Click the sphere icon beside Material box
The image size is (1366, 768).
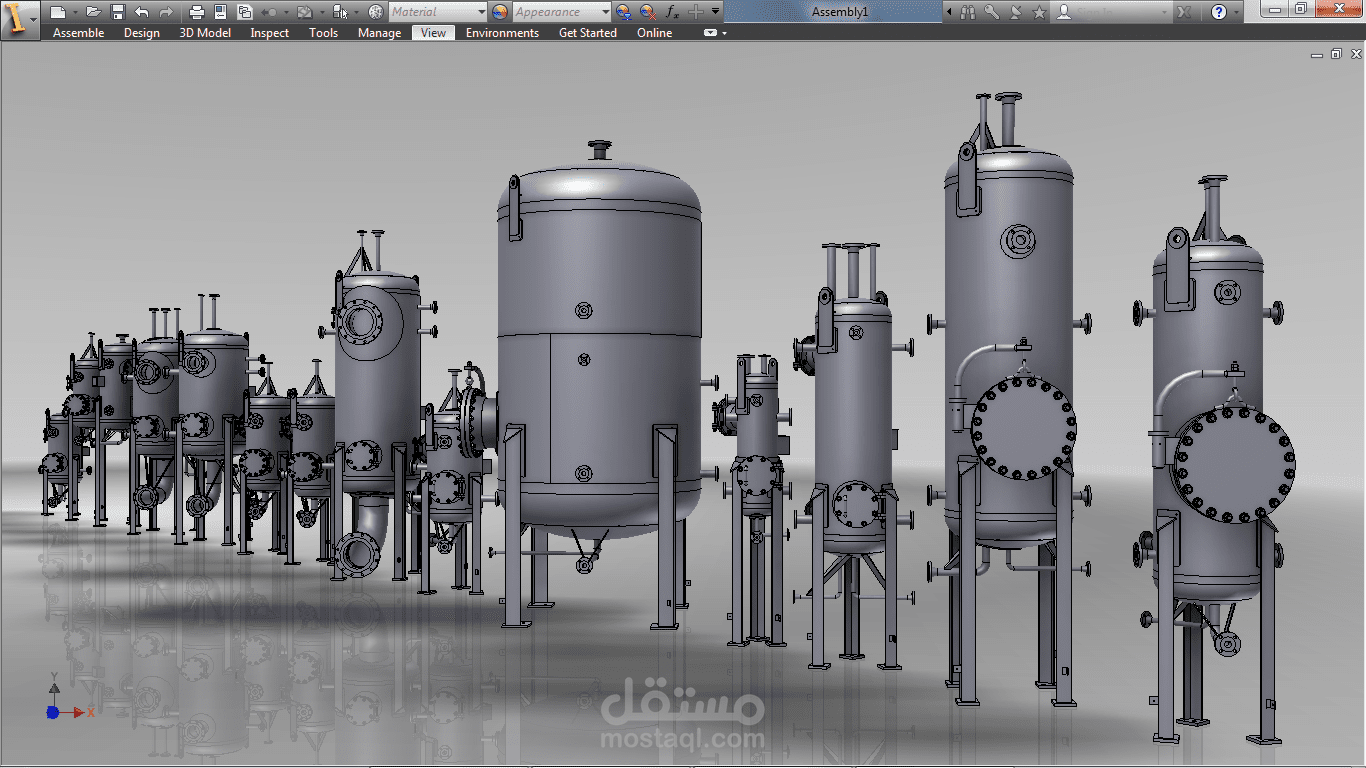[x=375, y=12]
